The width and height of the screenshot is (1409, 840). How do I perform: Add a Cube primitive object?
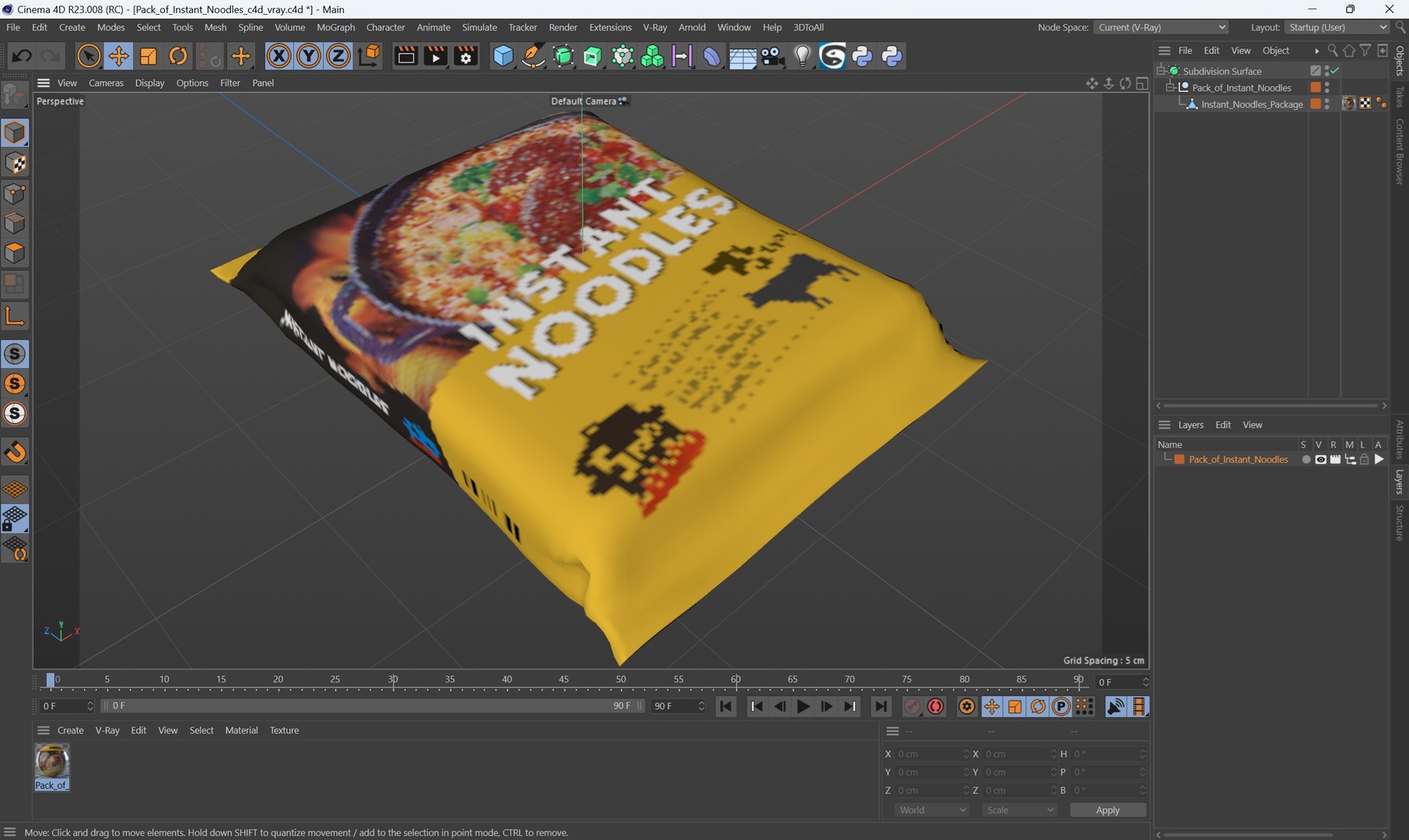point(503,56)
